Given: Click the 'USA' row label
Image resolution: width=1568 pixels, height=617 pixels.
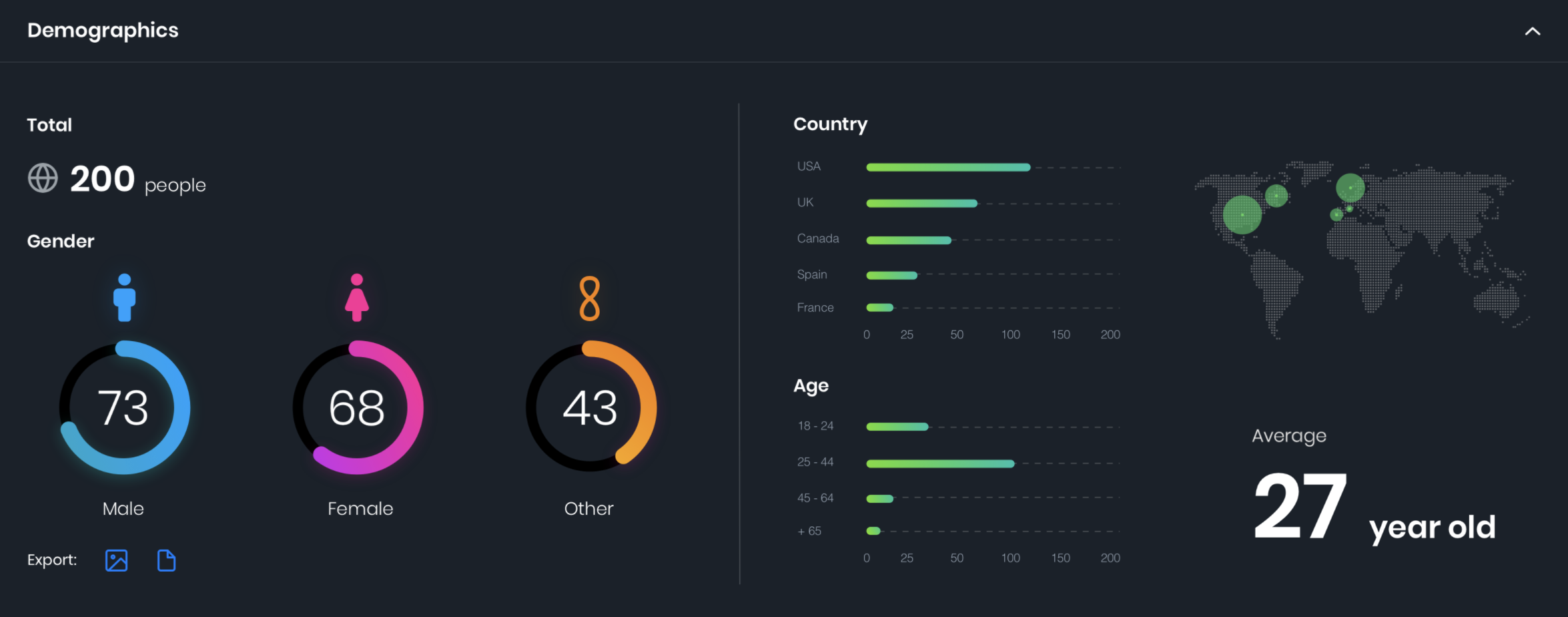Looking at the screenshot, I should [809, 166].
